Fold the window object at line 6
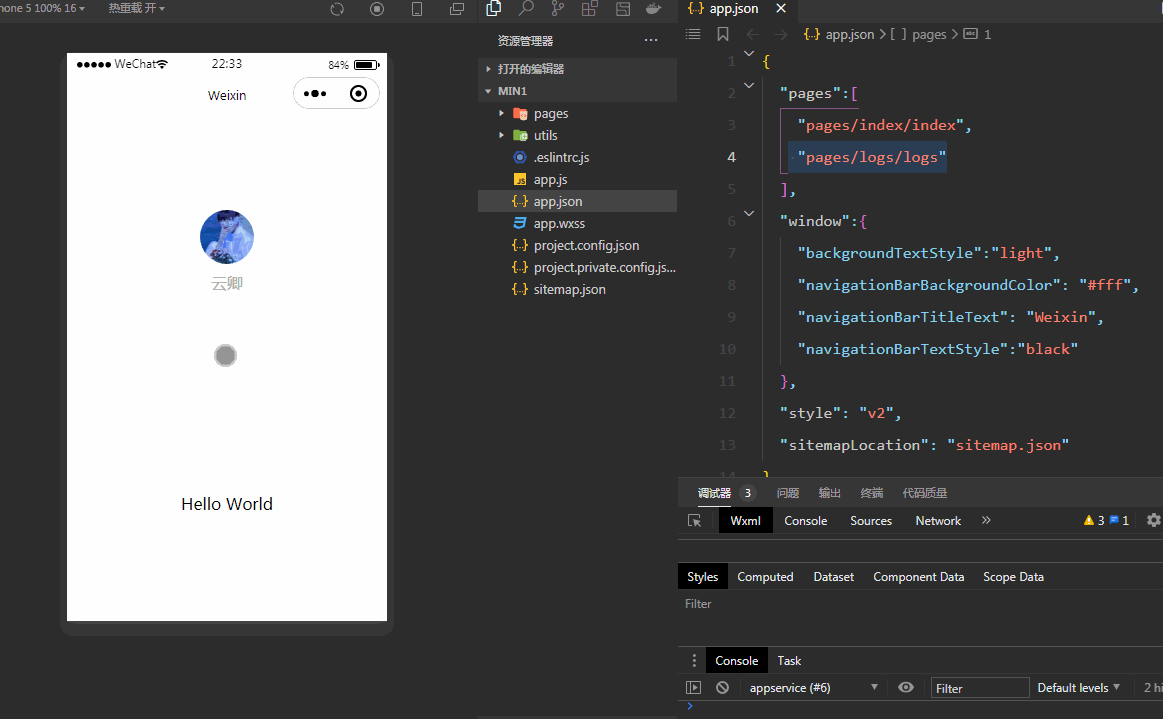This screenshot has height=719, width=1163. (x=749, y=214)
